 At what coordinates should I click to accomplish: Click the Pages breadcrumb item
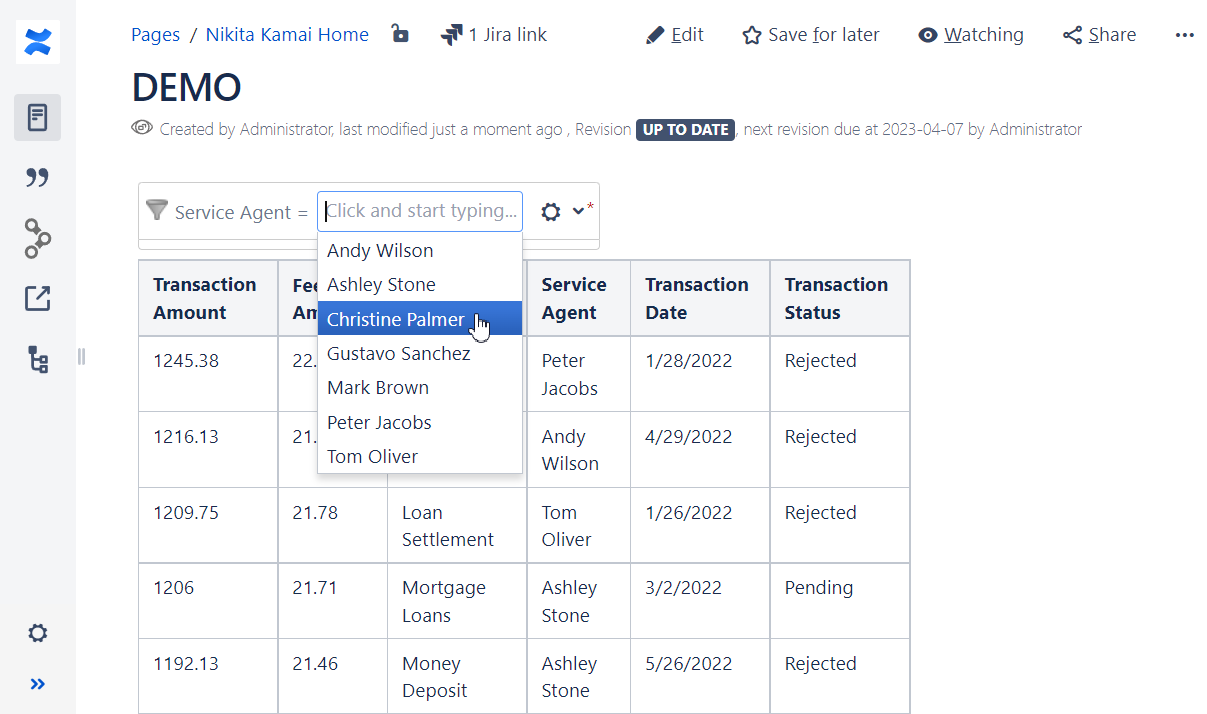tap(155, 34)
